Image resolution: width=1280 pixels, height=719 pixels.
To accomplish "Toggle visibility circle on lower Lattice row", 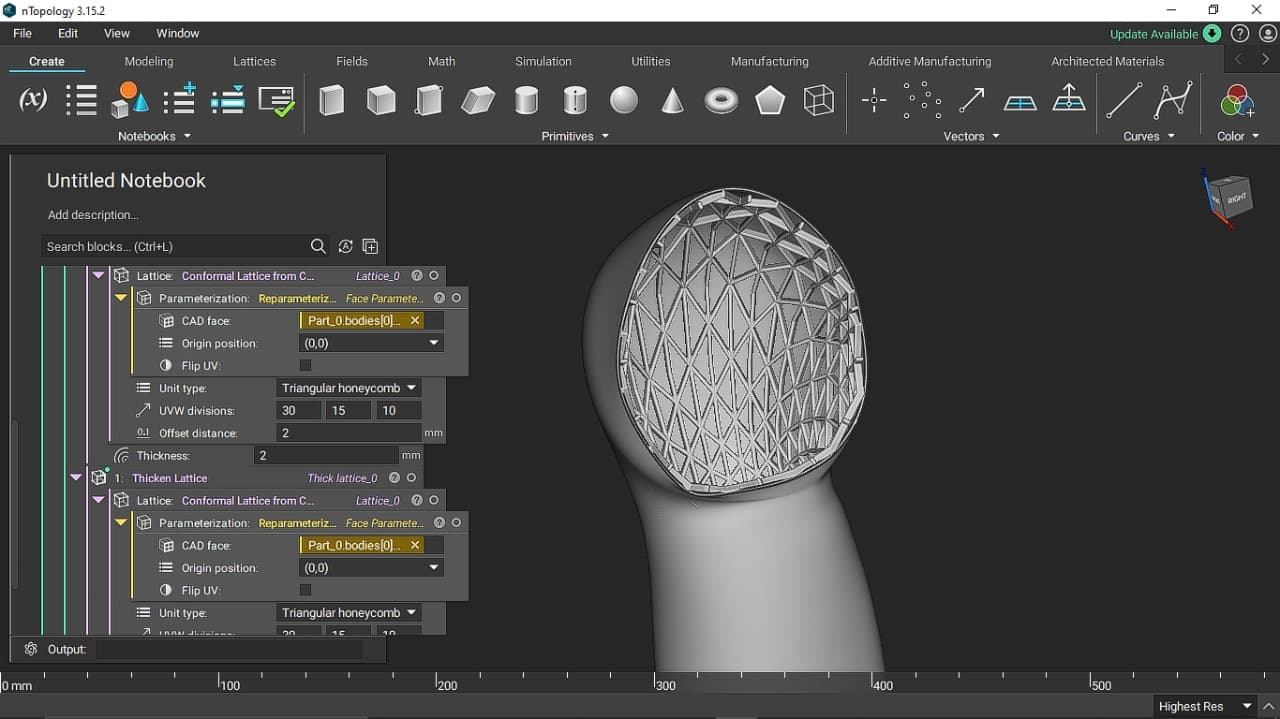I will point(434,500).
